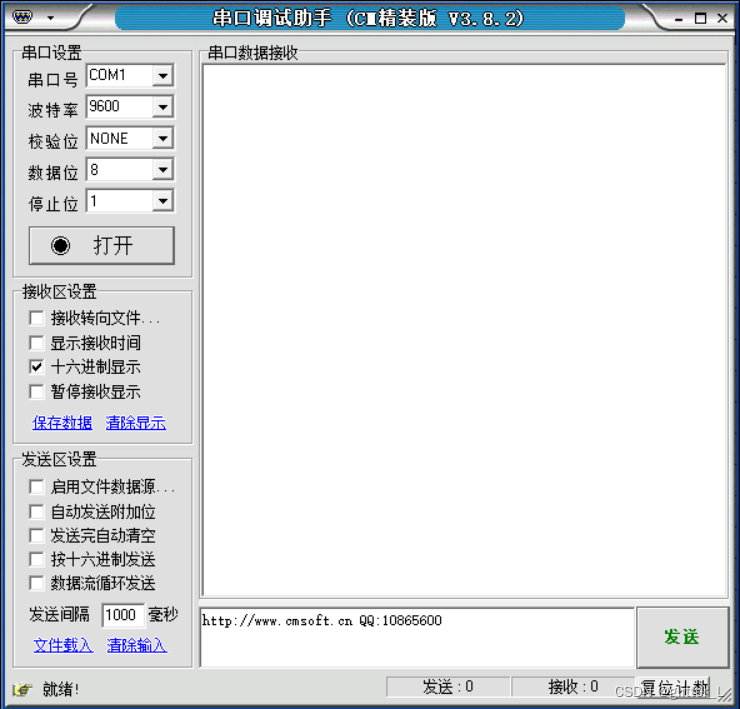Click the 复位计数 button
This screenshot has width=740, height=709.
(675, 687)
